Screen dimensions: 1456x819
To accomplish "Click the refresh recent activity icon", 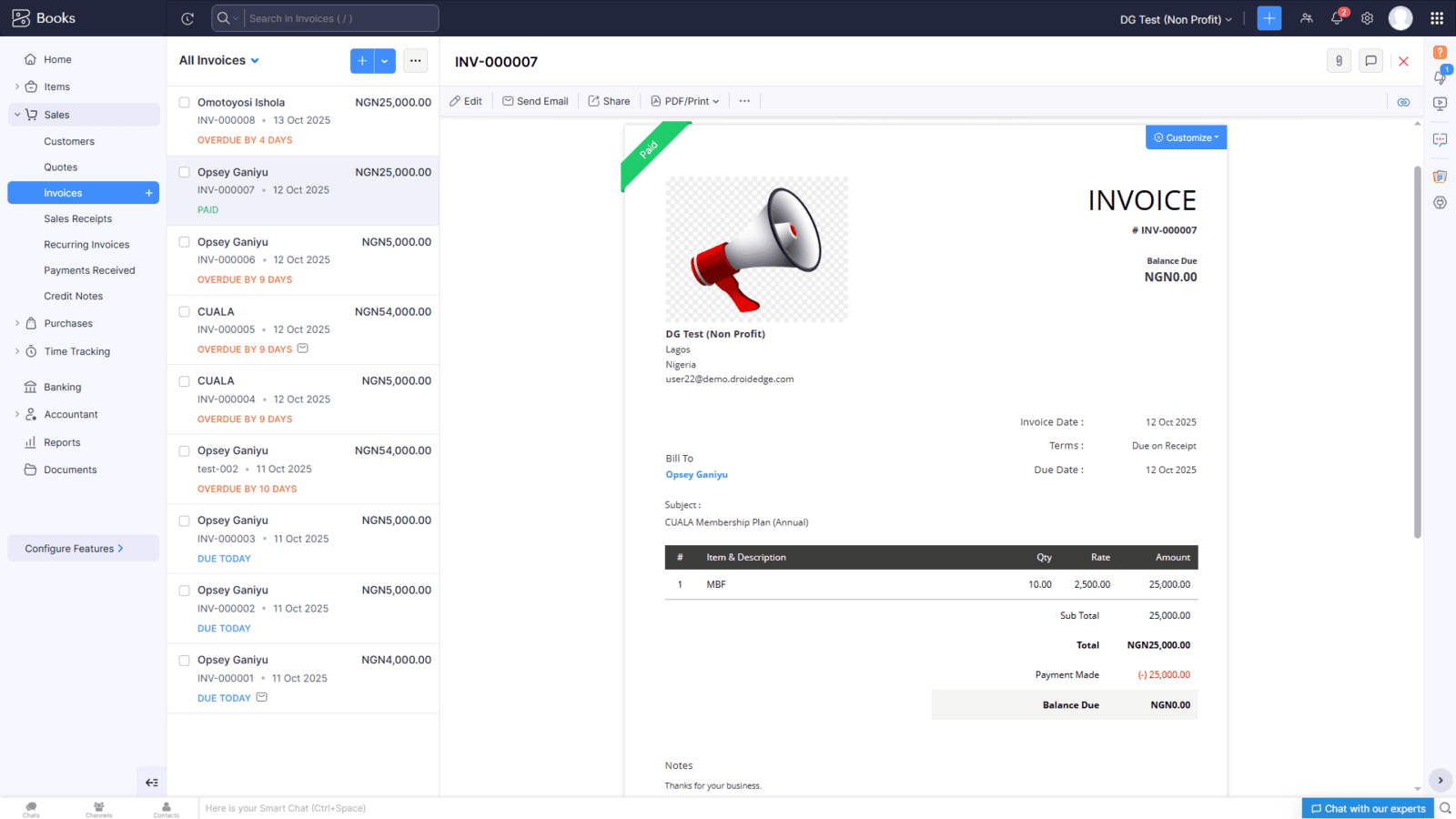I will pos(187,18).
